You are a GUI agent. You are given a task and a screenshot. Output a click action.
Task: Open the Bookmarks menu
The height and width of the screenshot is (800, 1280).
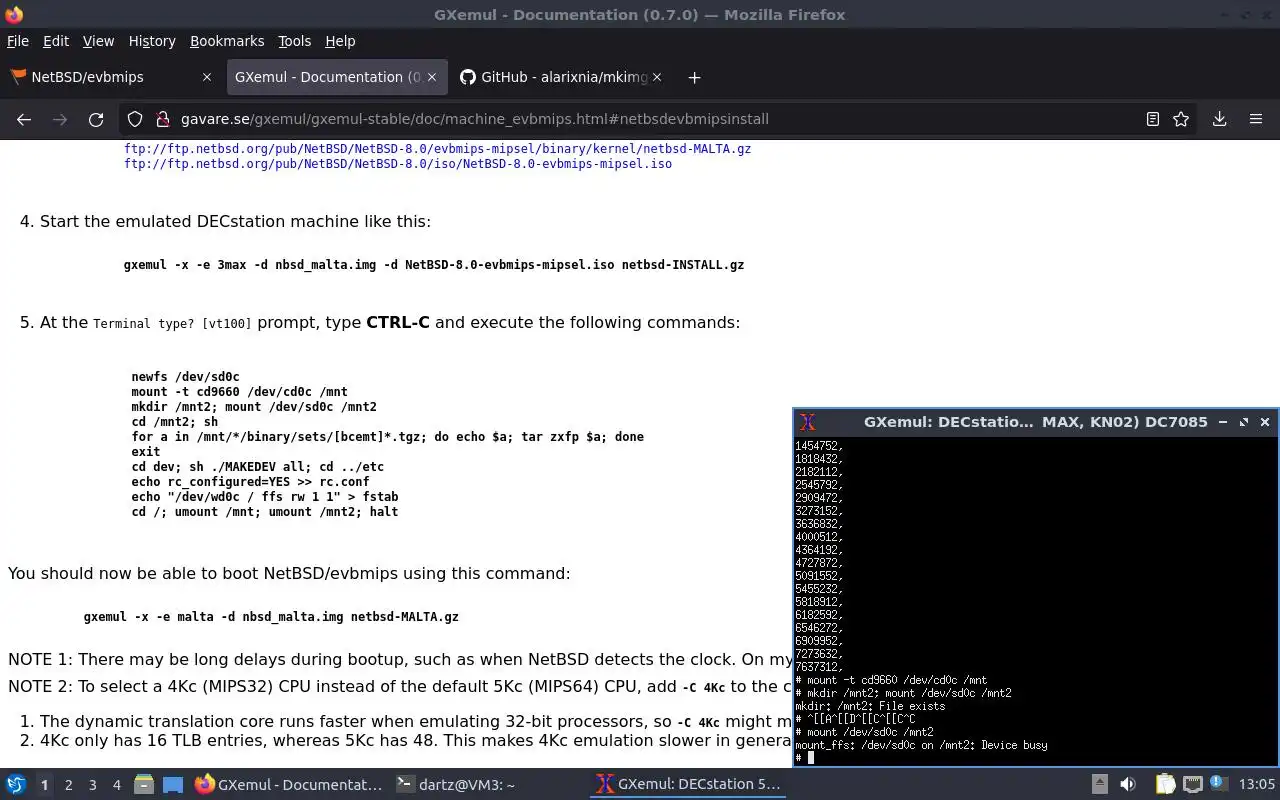(x=227, y=41)
